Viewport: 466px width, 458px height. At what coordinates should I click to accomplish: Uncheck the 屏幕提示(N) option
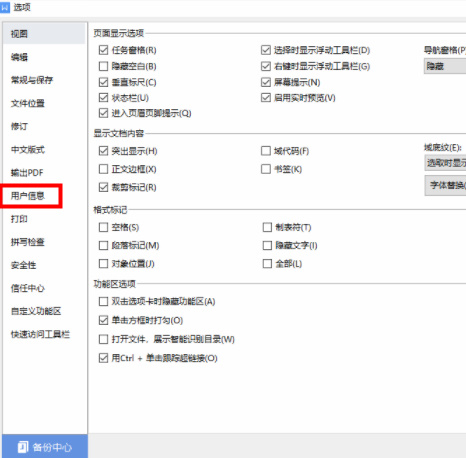pos(266,82)
